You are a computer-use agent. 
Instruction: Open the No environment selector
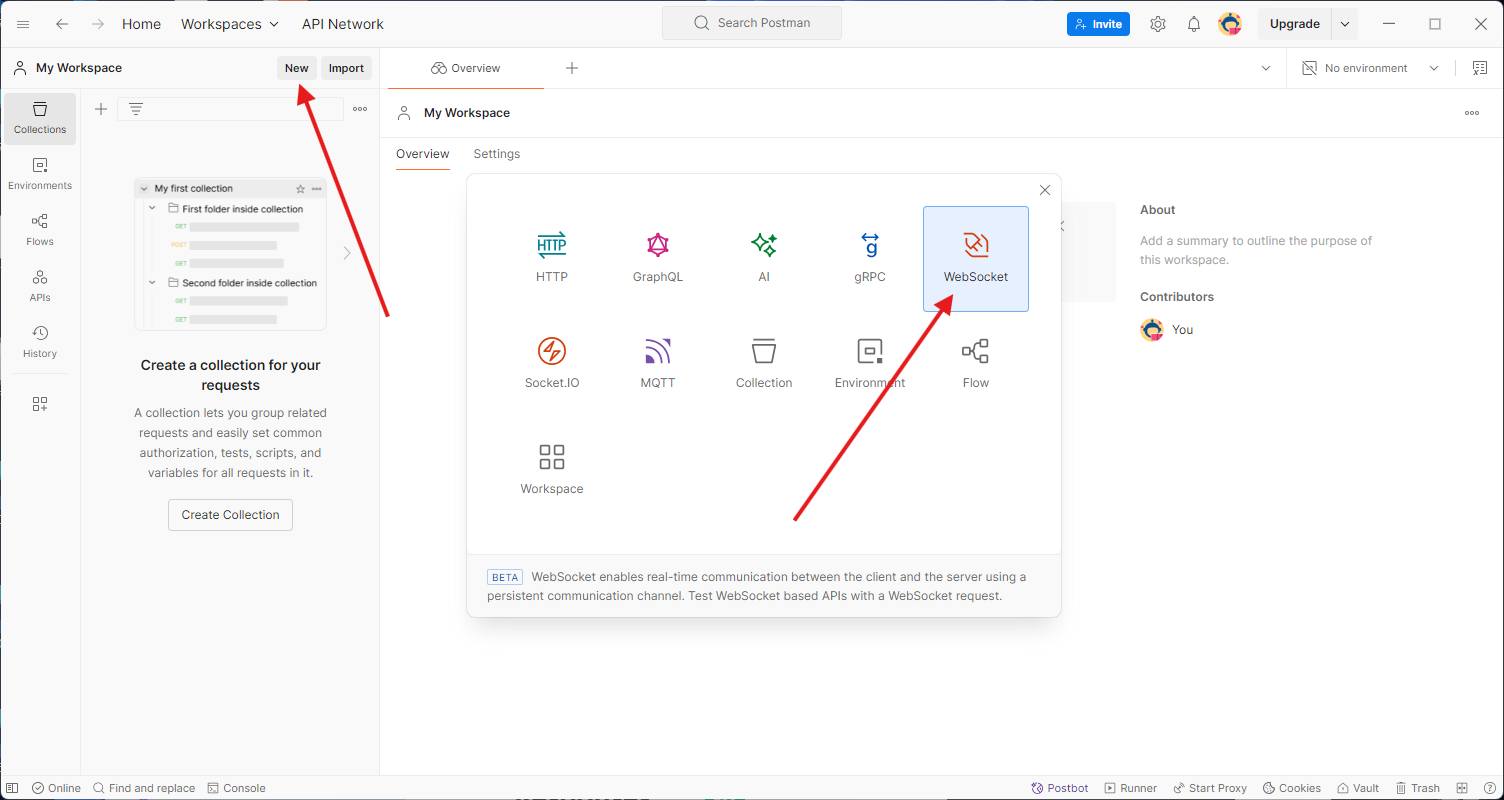(x=1369, y=68)
